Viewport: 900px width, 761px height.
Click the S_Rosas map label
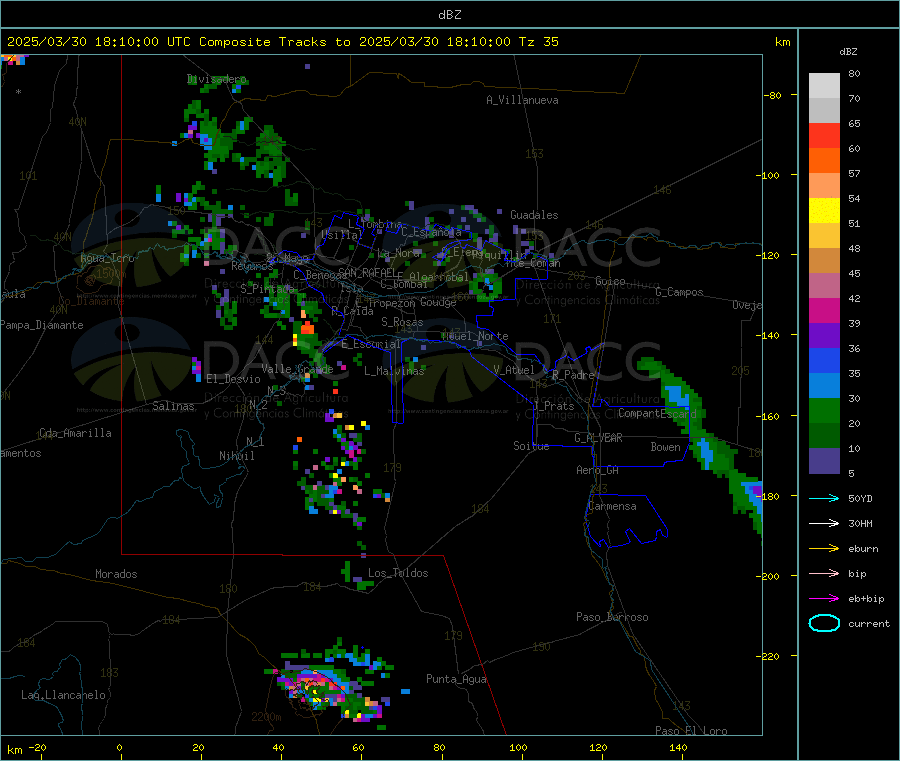[x=402, y=322]
